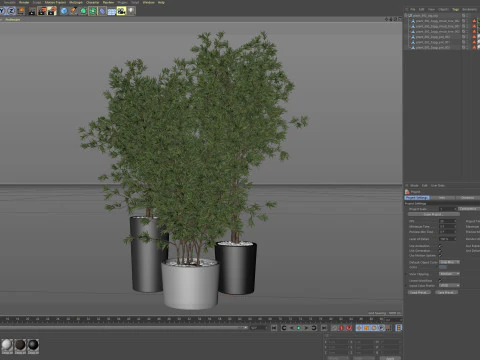Toggle Parameter keyframe recording icon
This screenshot has width=480, height=360.
click(382, 328)
